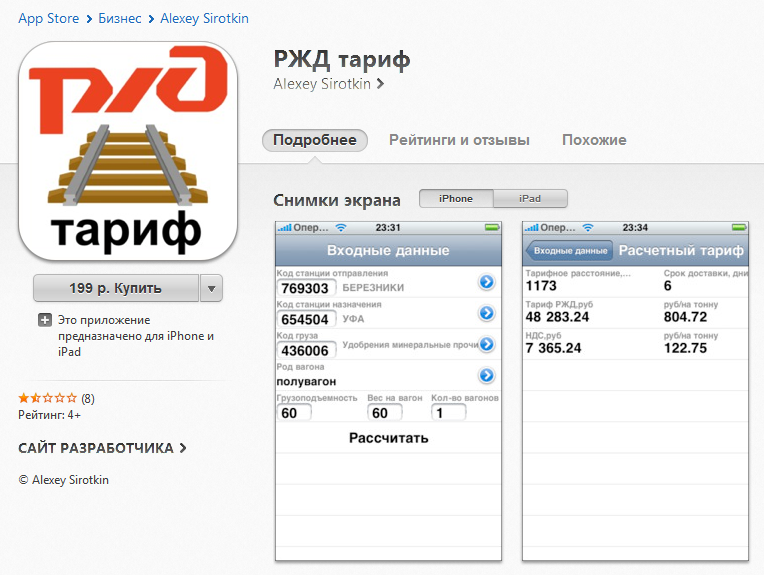Click arrow next to БЕРЕЗНИКИ departure station
This screenshot has width=764, height=575.
(486, 282)
